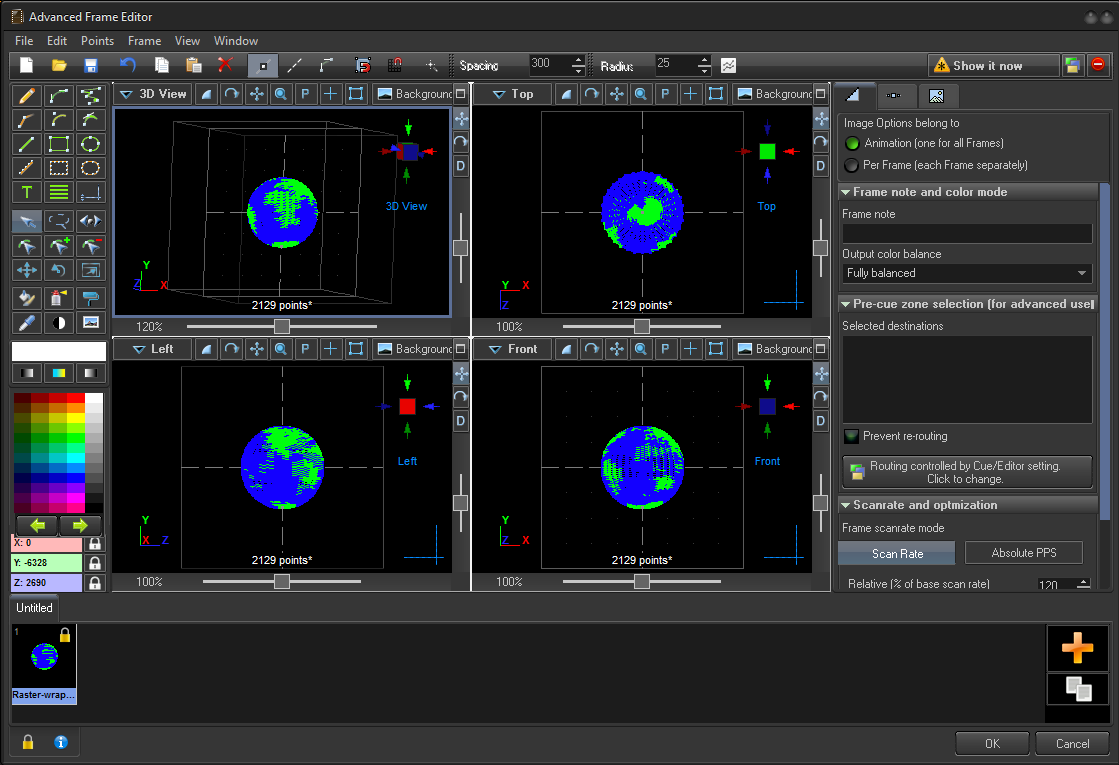Click the Absolute PPS button

1023,553
